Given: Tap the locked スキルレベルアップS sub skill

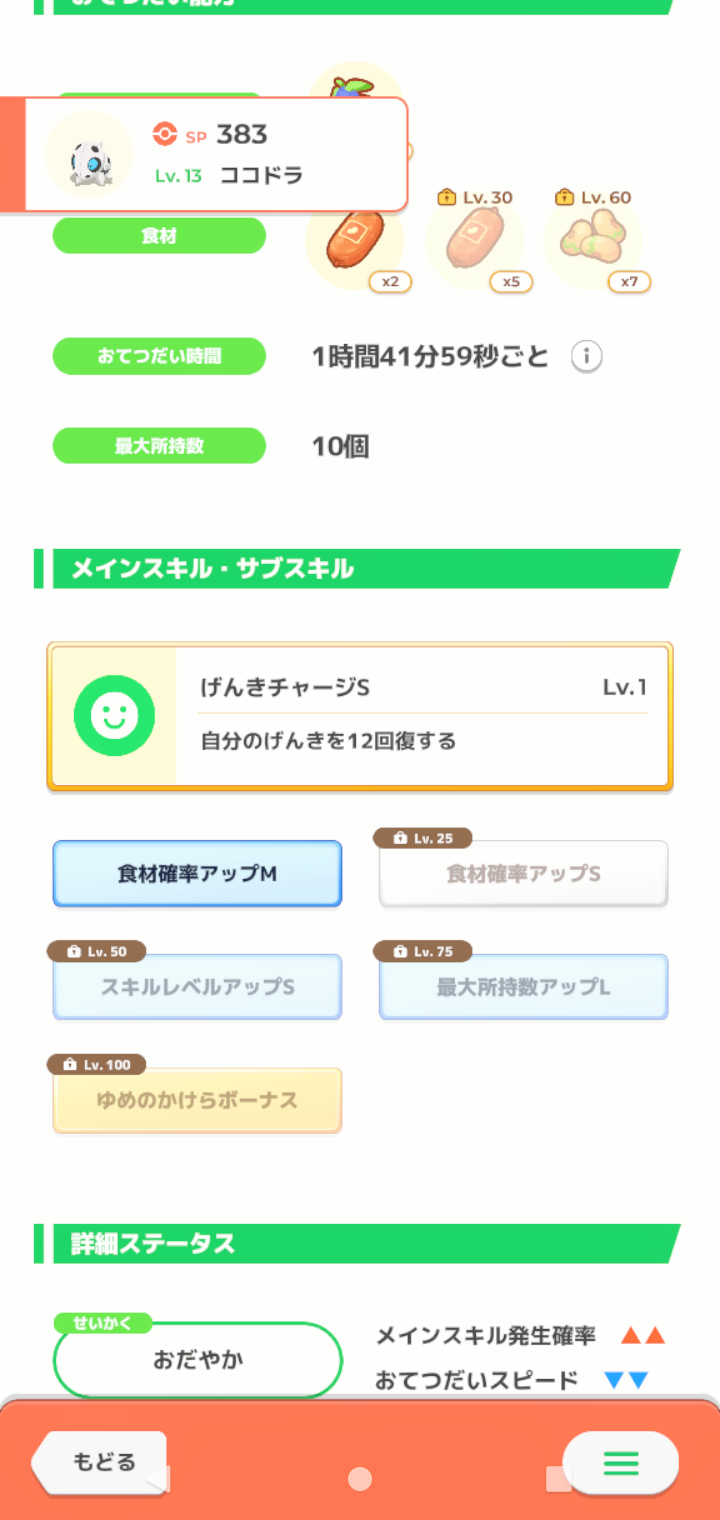Looking at the screenshot, I should (x=197, y=988).
